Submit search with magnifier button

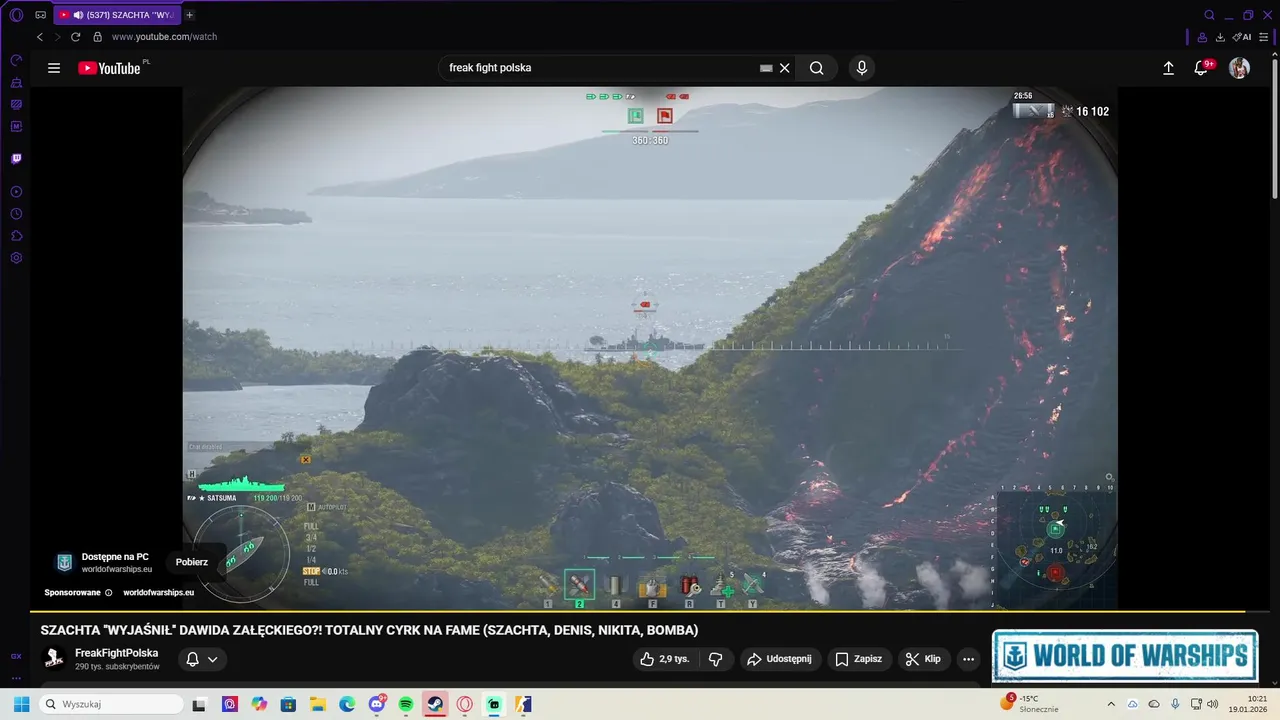pyautogui.click(x=817, y=68)
